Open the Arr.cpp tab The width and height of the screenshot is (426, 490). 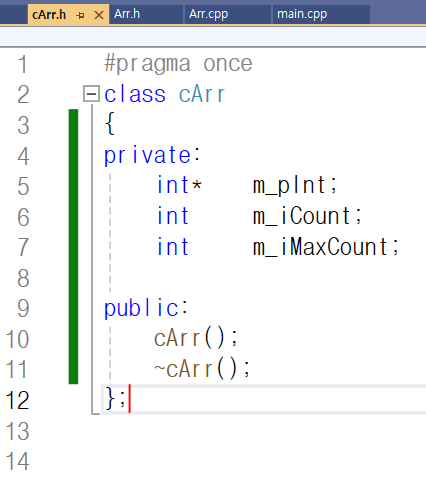(x=228, y=14)
